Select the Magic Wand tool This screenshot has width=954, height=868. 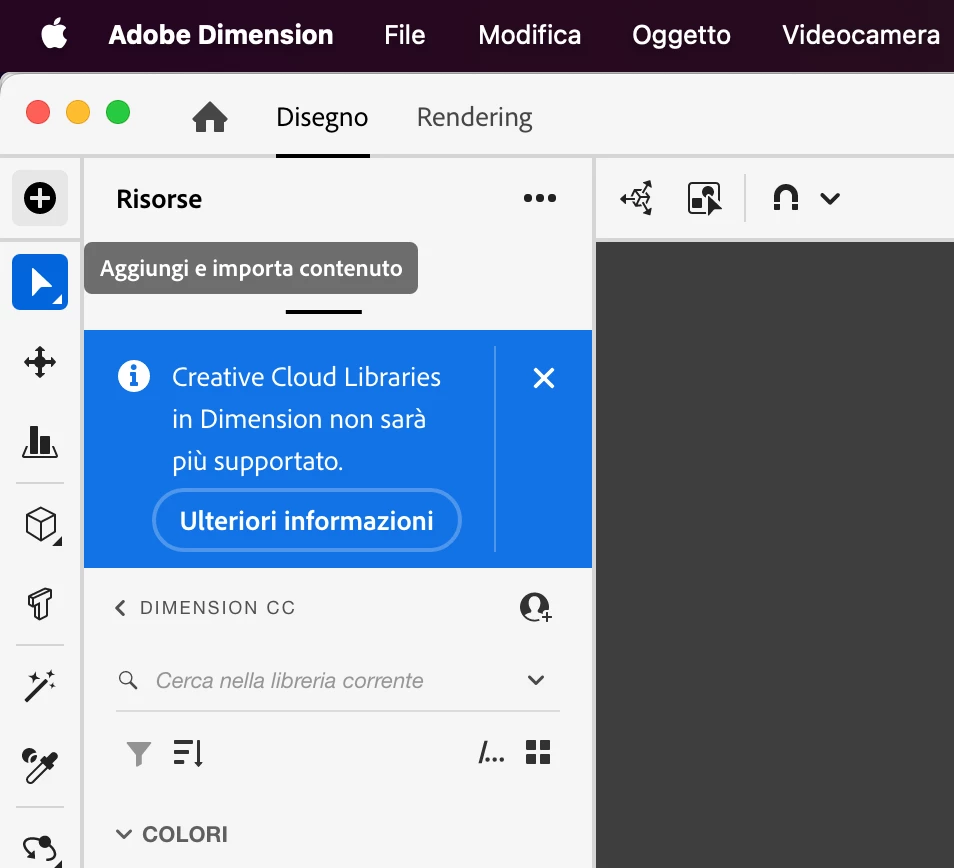(x=40, y=686)
